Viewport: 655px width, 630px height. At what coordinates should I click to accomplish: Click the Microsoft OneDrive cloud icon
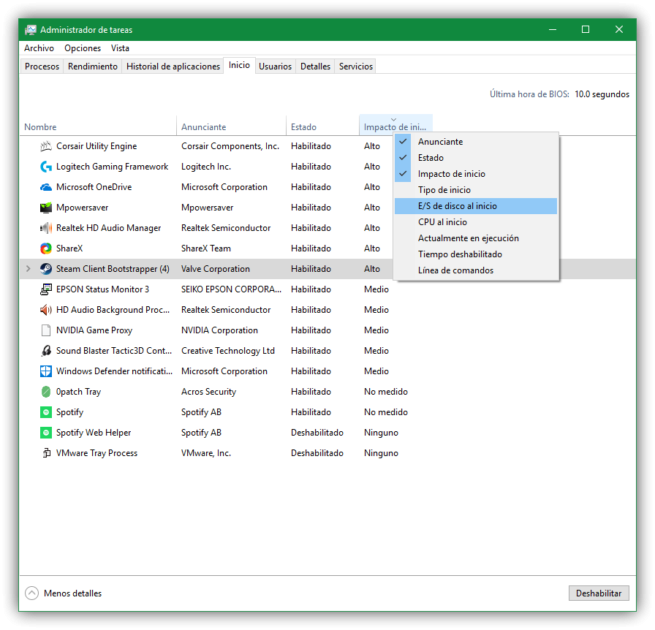(46, 187)
